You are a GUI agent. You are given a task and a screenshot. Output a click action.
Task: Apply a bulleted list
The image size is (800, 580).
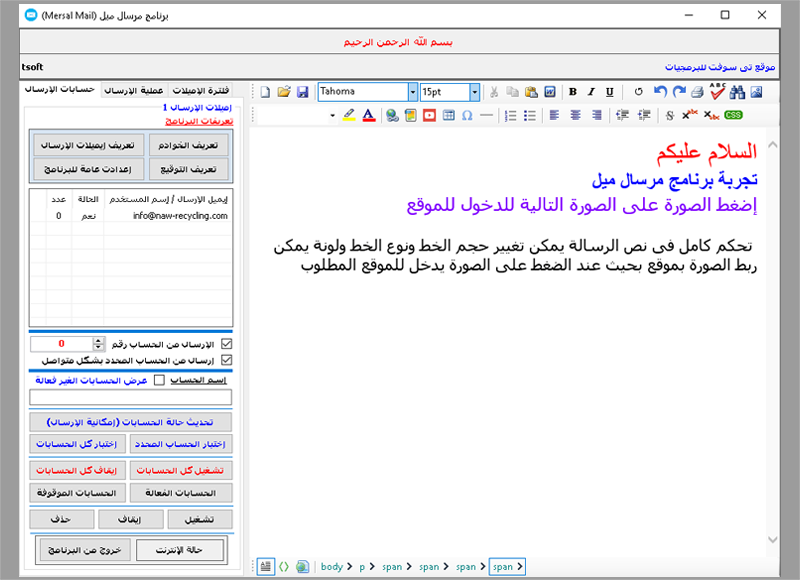click(530, 115)
